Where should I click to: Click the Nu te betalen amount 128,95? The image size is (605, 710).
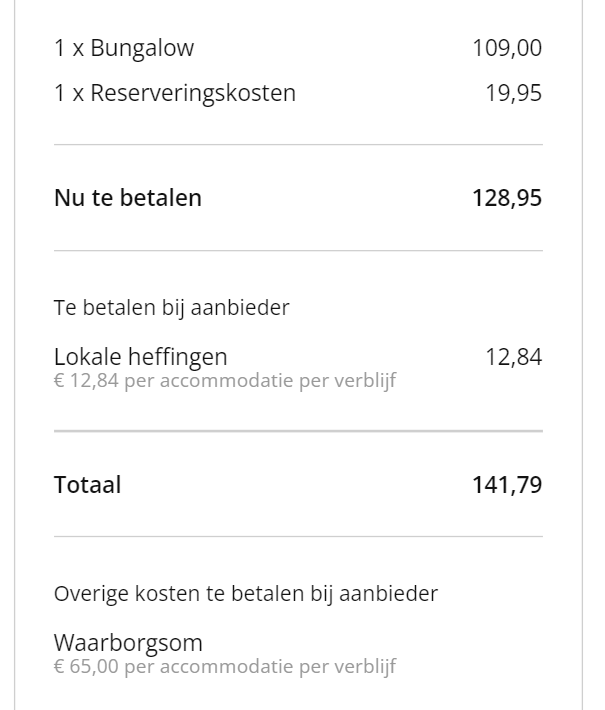point(507,198)
